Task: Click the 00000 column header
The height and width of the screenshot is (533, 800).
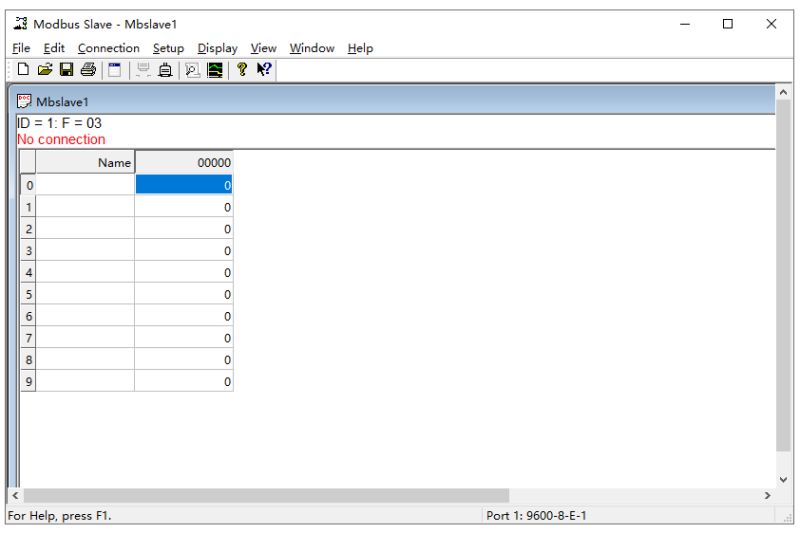Action: (184, 162)
